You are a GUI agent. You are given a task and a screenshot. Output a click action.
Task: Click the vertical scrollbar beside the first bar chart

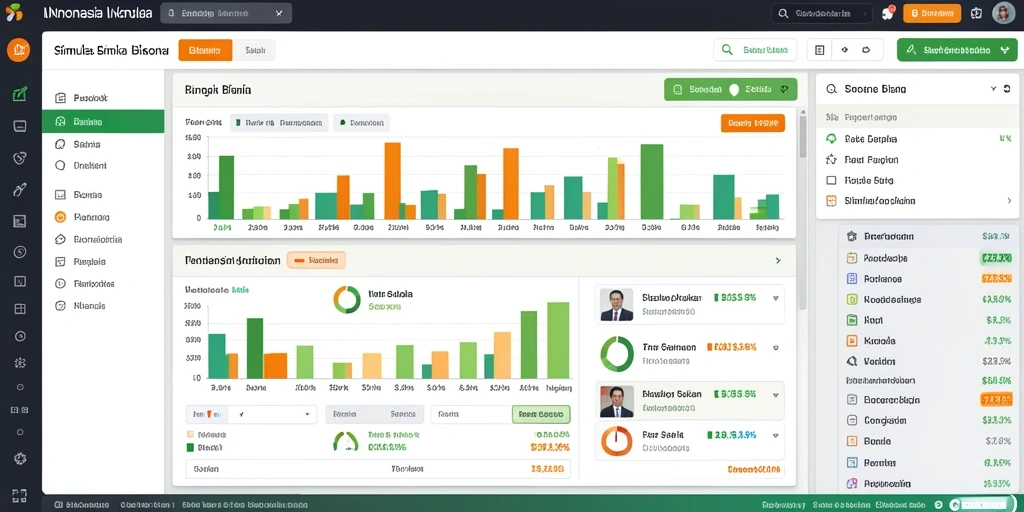pos(803,137)
